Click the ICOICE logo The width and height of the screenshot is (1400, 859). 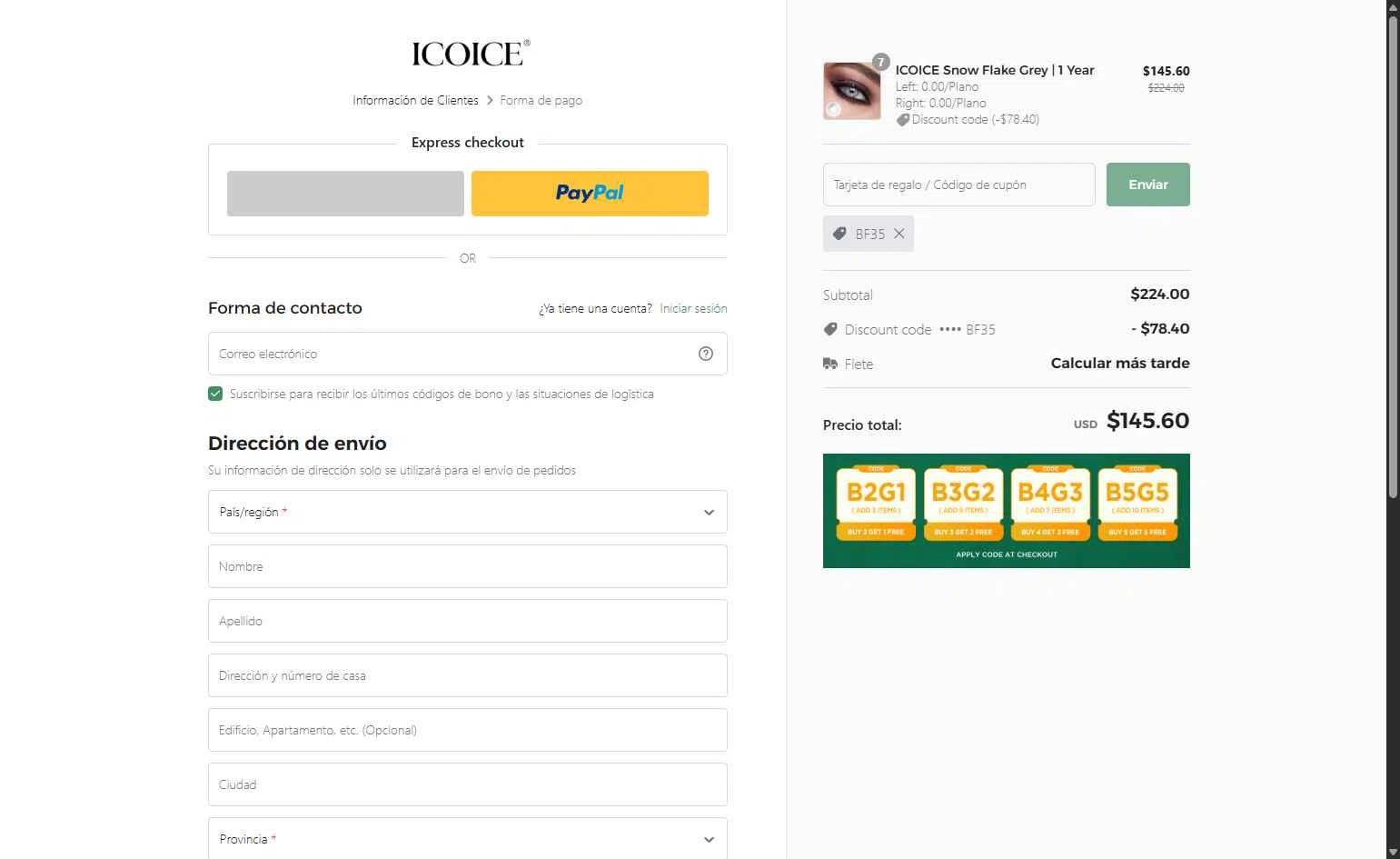[471, 54]
